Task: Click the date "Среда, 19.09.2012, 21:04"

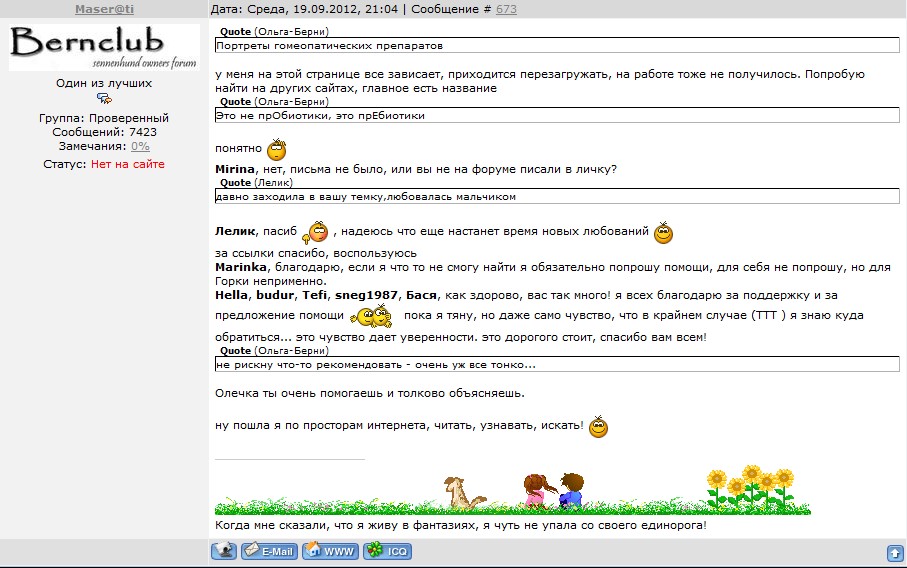Action: pyautogui.click(x=322, y=9)
